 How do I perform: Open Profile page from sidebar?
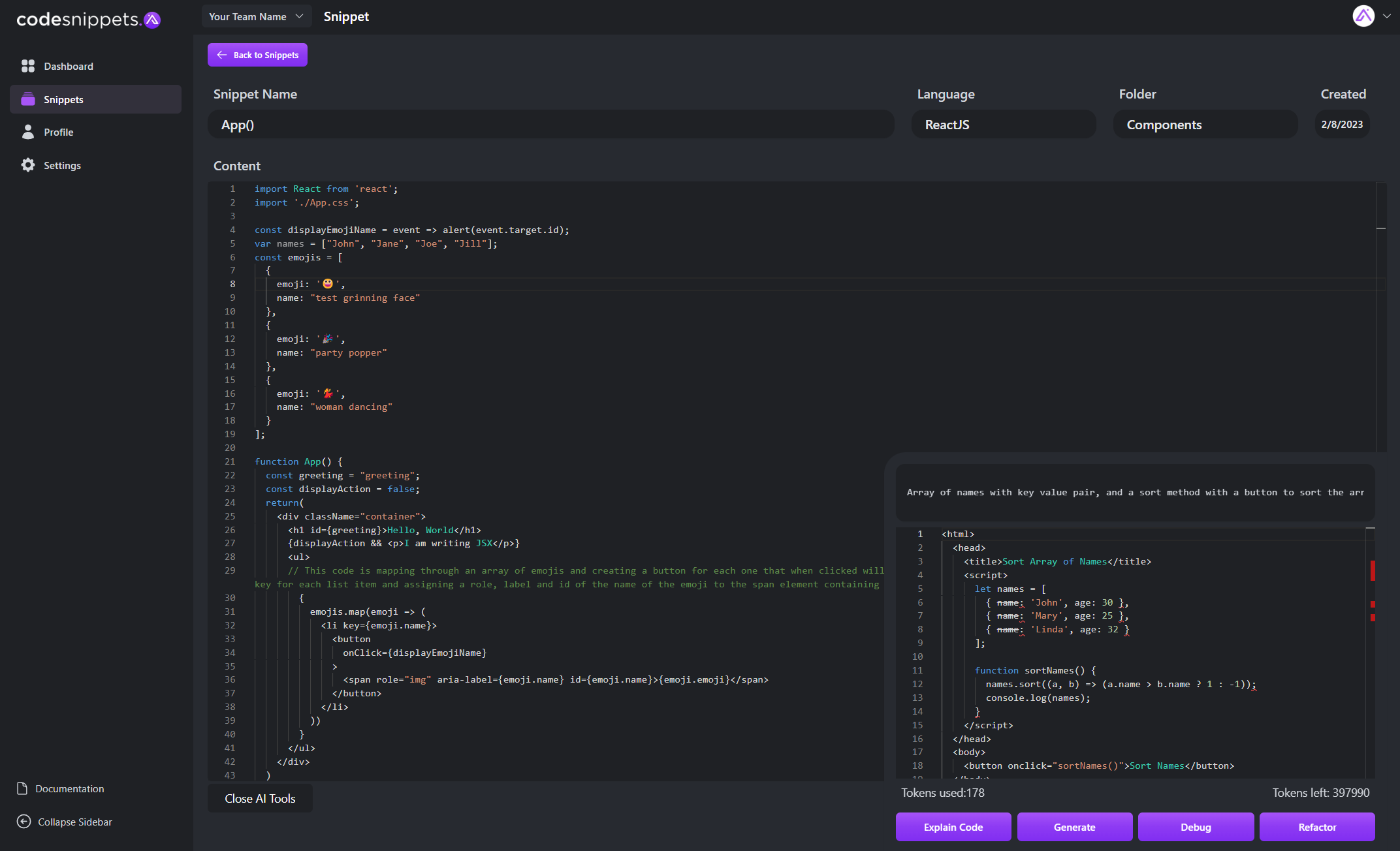[95, 132]
